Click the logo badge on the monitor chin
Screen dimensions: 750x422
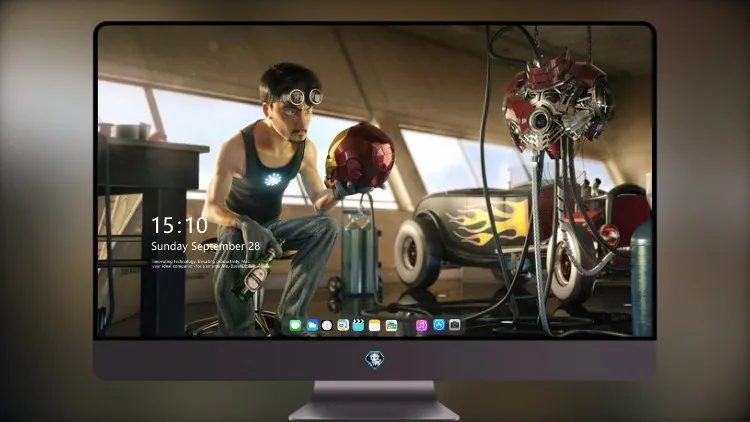pos(375,359)
